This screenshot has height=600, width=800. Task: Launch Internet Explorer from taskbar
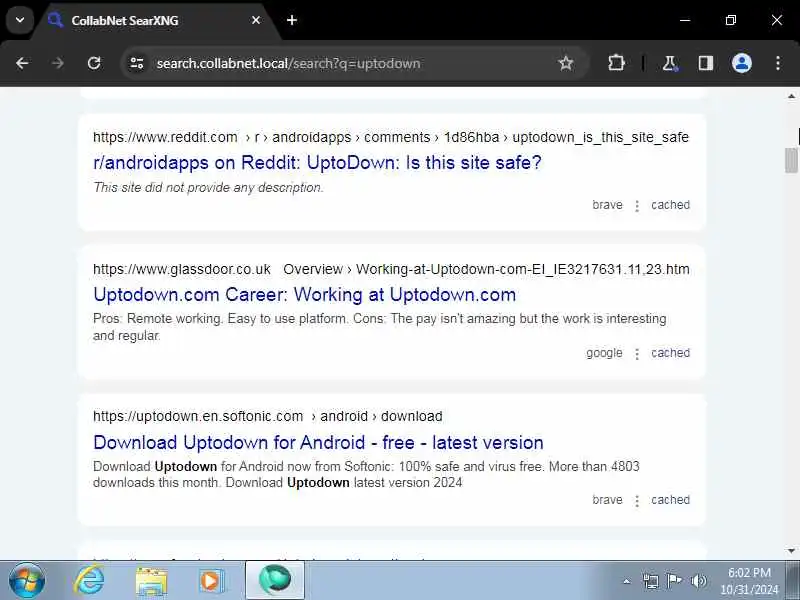pos(89,581)
